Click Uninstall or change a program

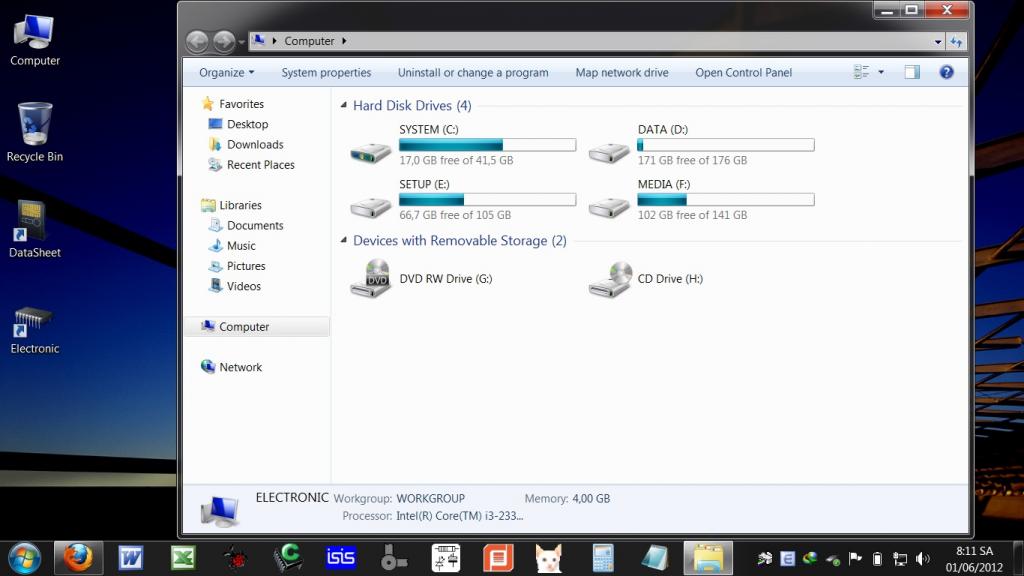[x=473, y=72]
